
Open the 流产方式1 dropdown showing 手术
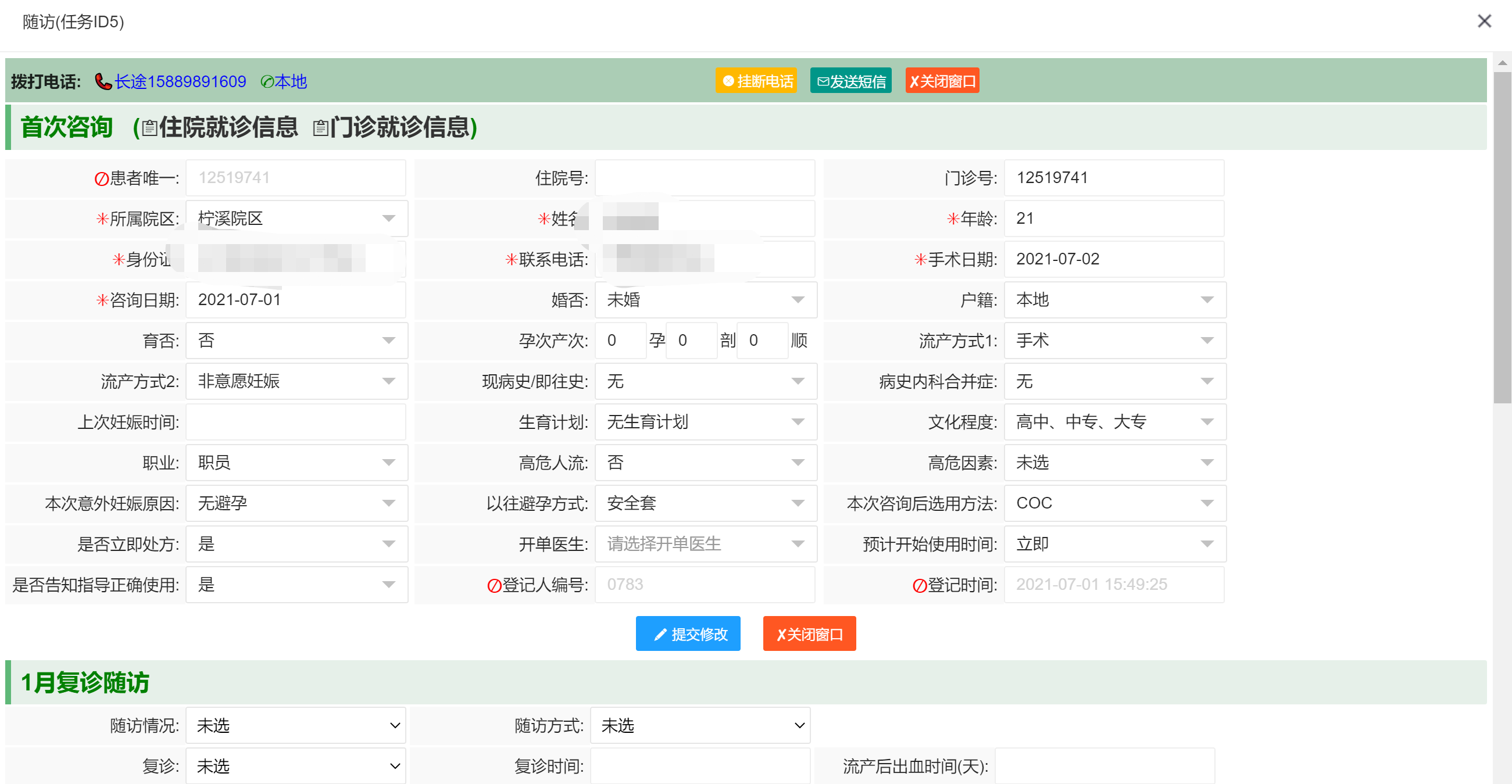pos(1114,341)
